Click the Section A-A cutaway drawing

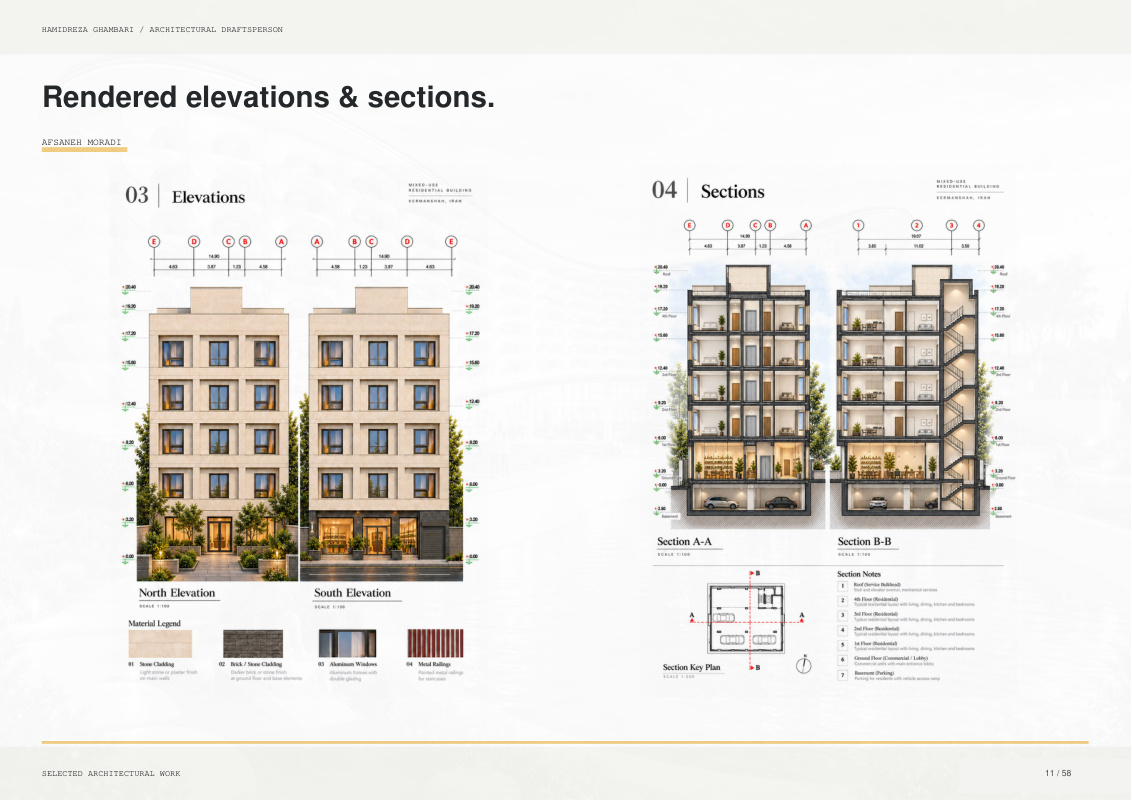[747, 397]
